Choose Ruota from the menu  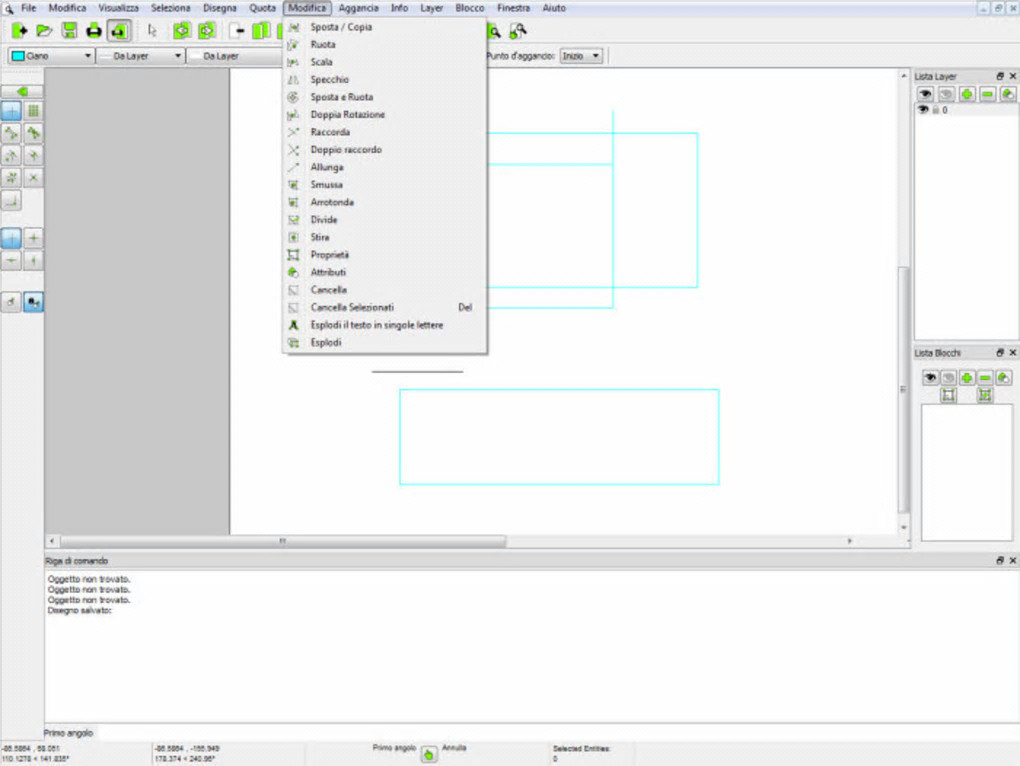384,44
